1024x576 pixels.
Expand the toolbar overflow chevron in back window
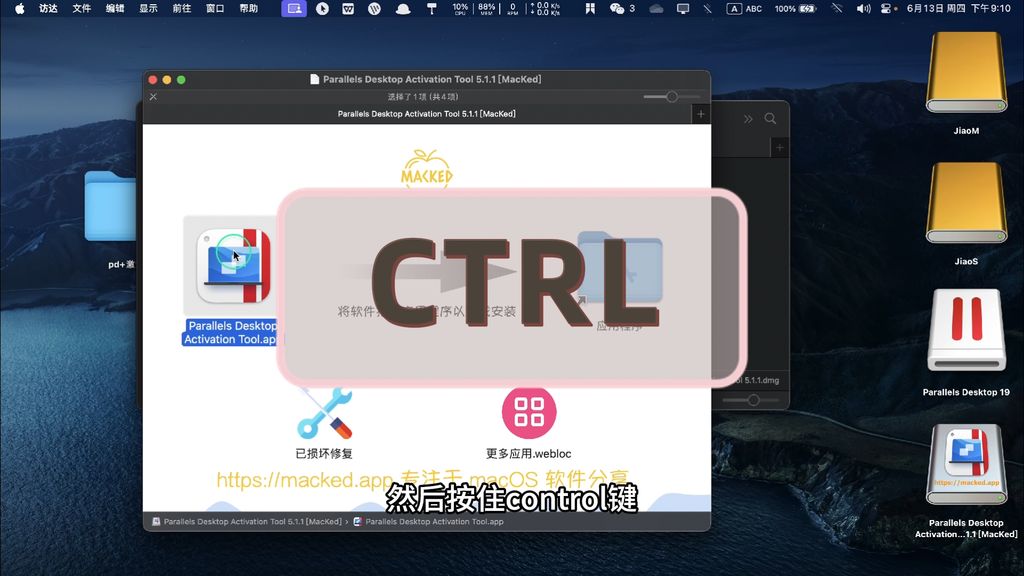point(748,119)
